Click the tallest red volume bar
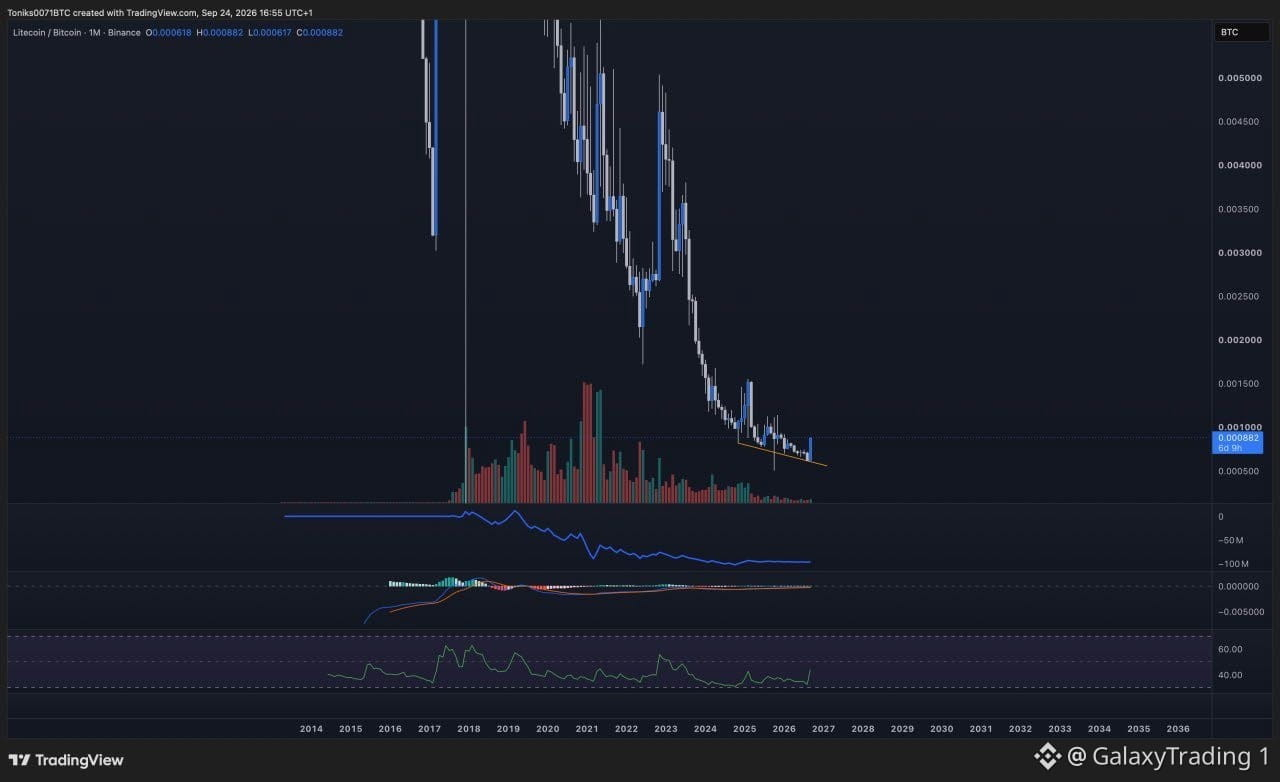This screenshot has height=782, width=1280. pyautogui.click(x=585, y=442)
